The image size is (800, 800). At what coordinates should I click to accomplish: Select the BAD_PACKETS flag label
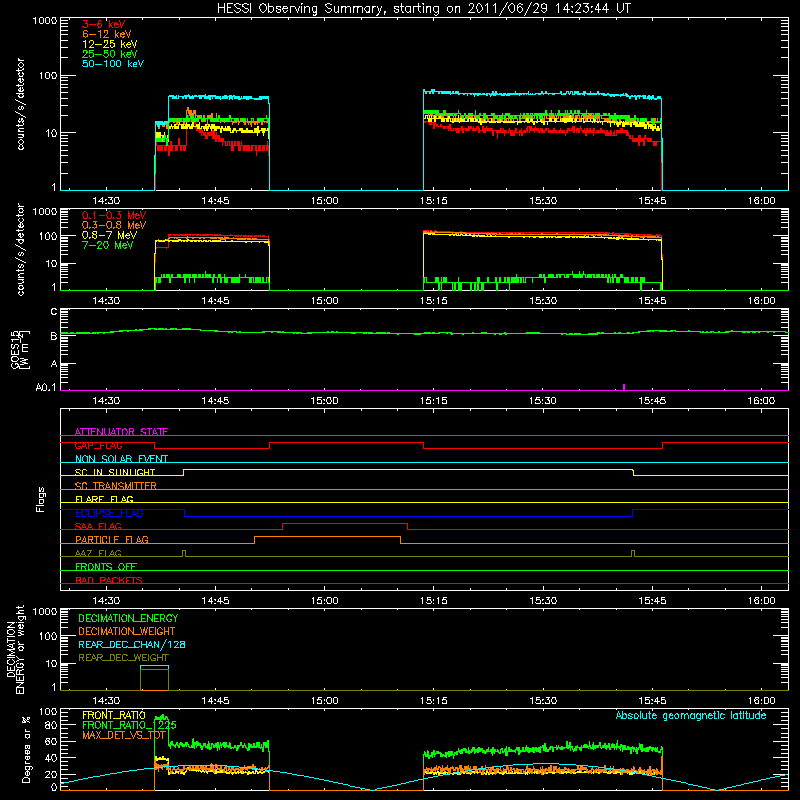point(109,580)
